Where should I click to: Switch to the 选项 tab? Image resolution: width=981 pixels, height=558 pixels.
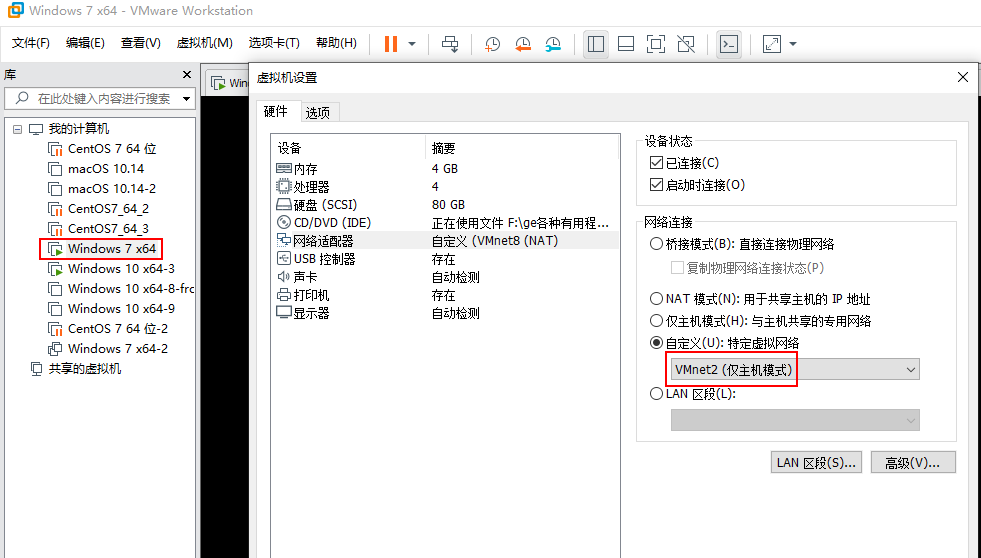click(x=318, y=113)
